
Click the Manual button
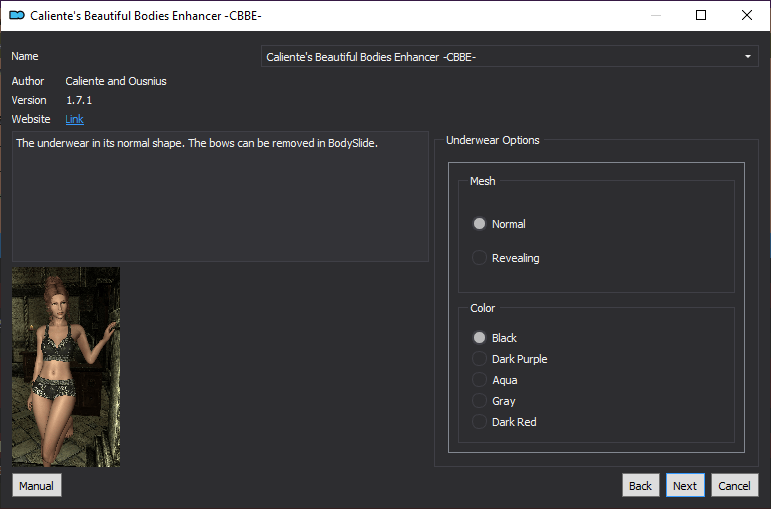coord(36,485)
